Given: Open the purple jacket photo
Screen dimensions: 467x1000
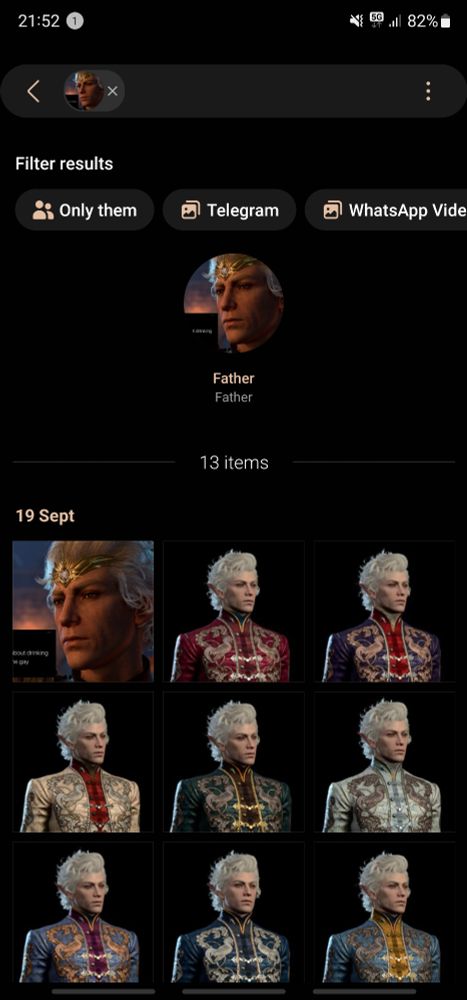Looking at the screenshot, I should click(384, 612).
